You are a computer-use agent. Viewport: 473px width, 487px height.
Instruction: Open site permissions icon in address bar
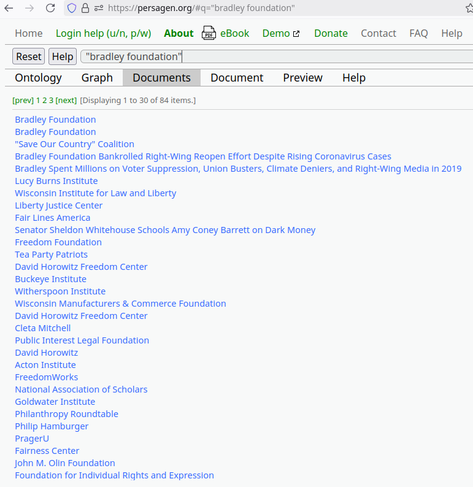pos(99,8)
